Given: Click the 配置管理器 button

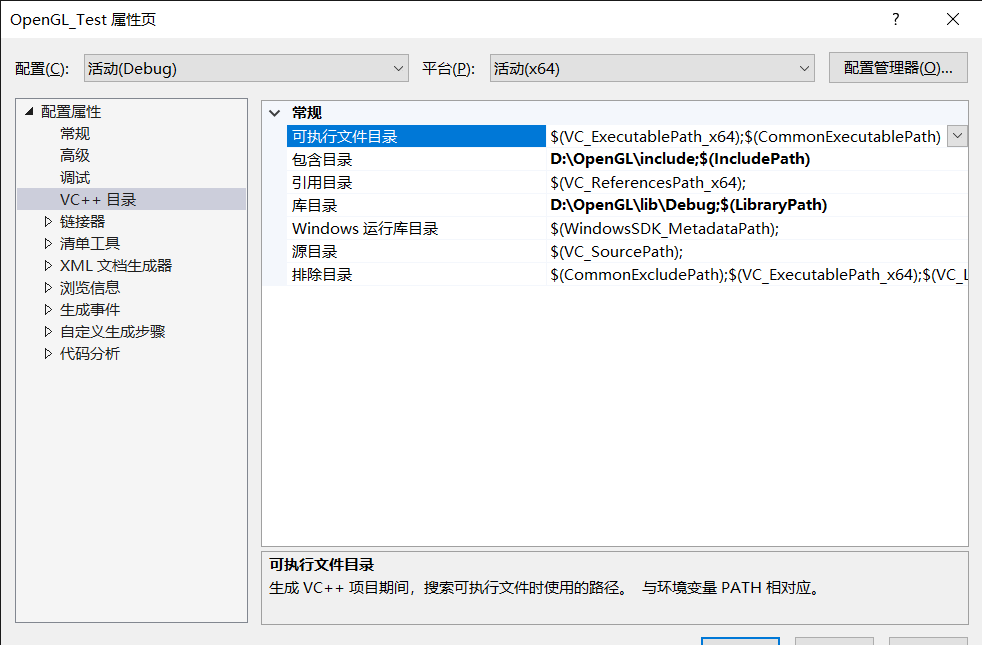Looking at the screenshot, I should (898, 67).
